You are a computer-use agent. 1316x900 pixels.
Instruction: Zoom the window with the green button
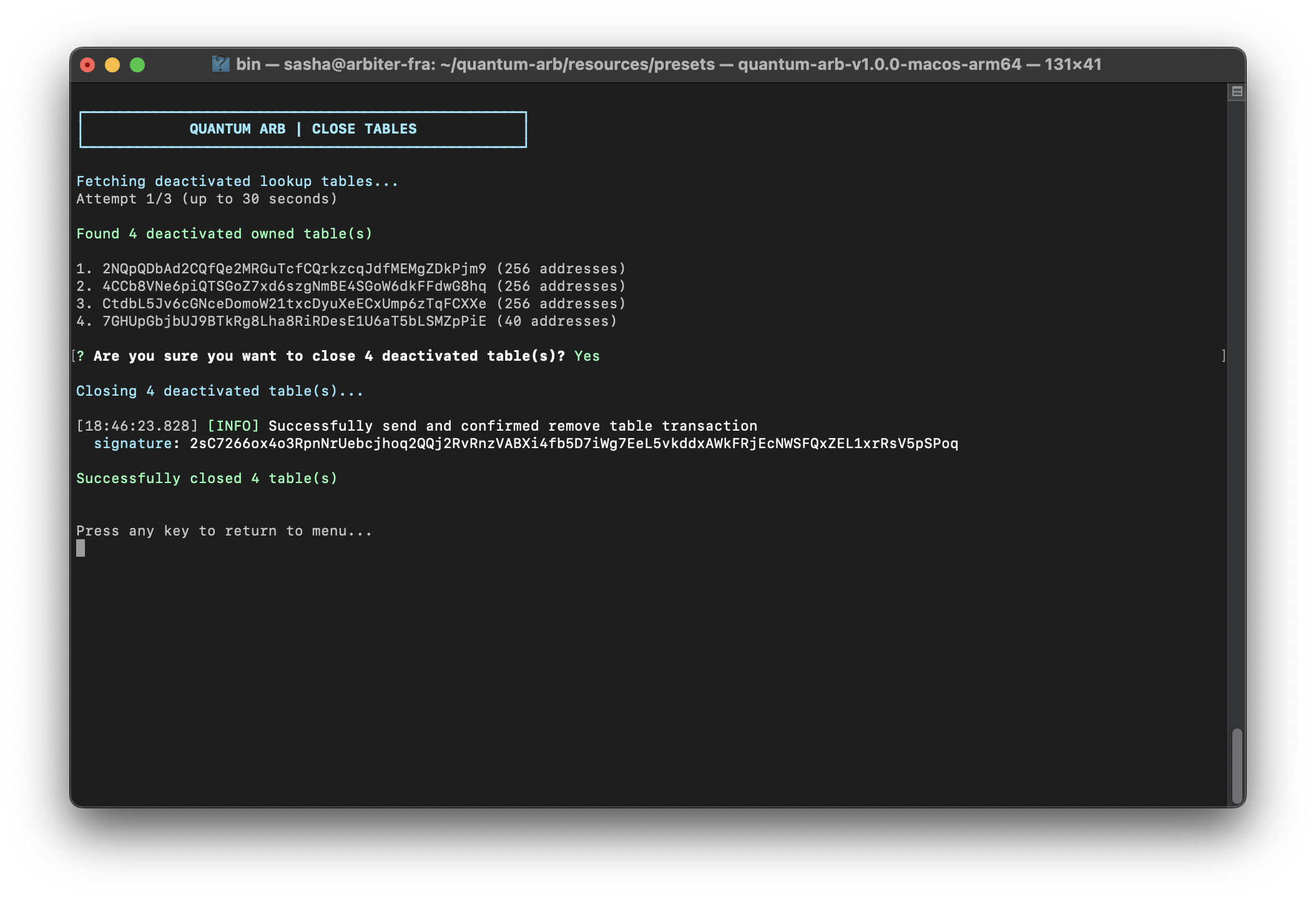click(x=137, y=65)
